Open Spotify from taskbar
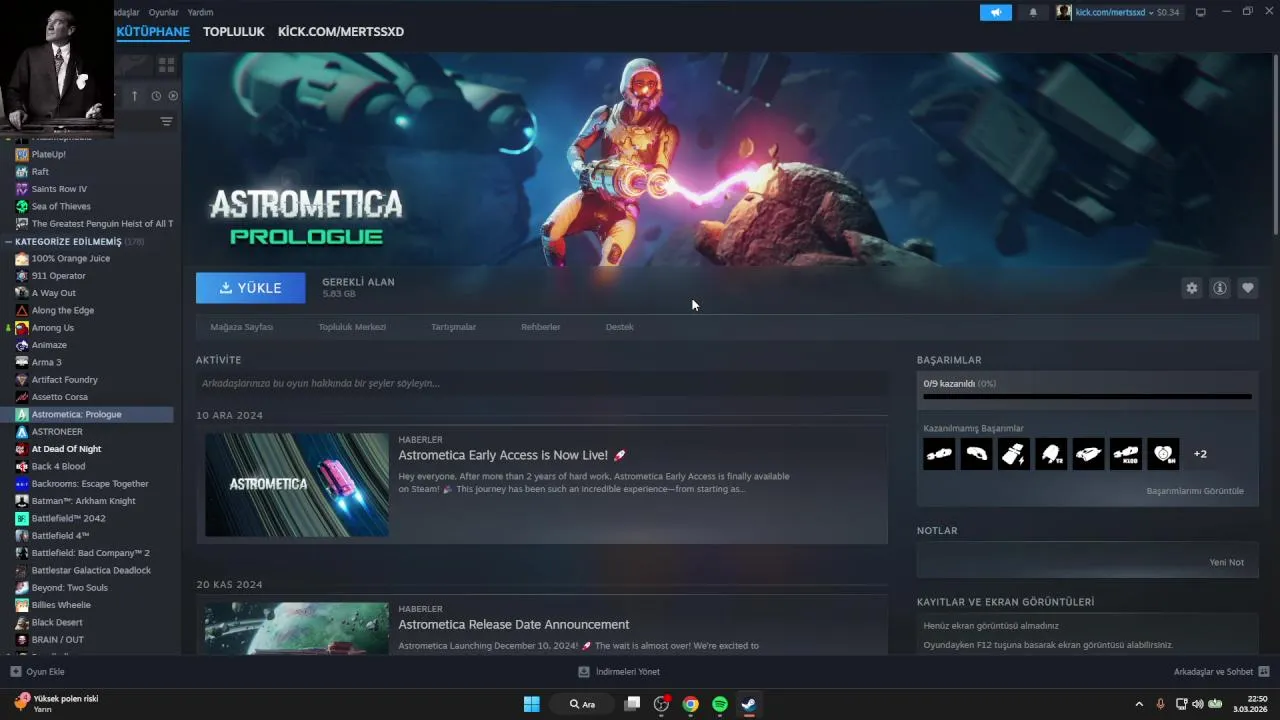The image size is (1280, 720). (x=720, y=704)
